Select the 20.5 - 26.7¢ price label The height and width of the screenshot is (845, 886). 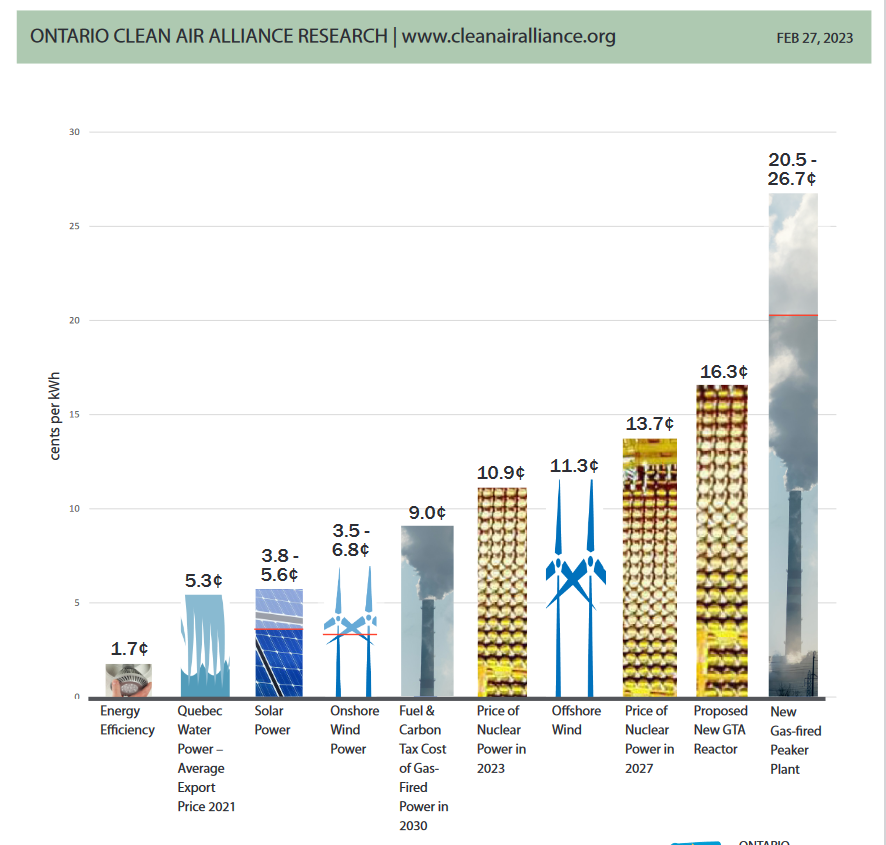click(x=792, y=169)
